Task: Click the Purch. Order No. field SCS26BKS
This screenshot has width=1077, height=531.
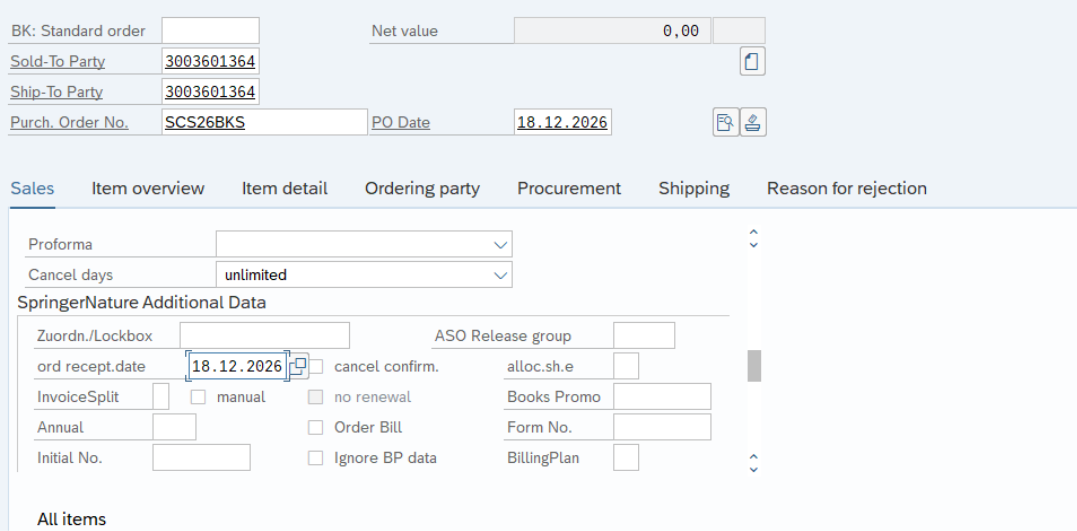Action: tap(264, 122)
